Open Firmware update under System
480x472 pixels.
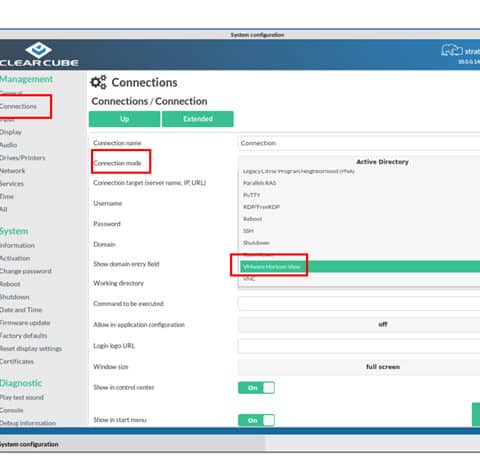click(25, 323)
